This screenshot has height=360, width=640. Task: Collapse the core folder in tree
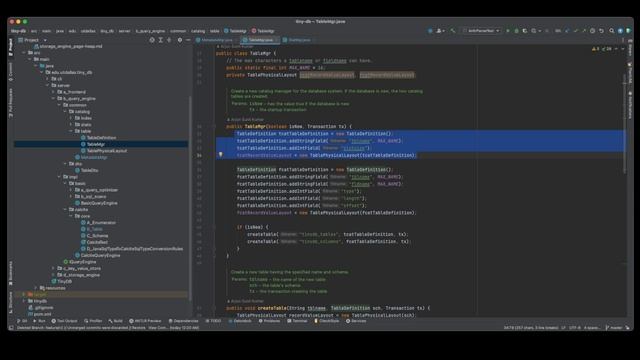(71, 216)
